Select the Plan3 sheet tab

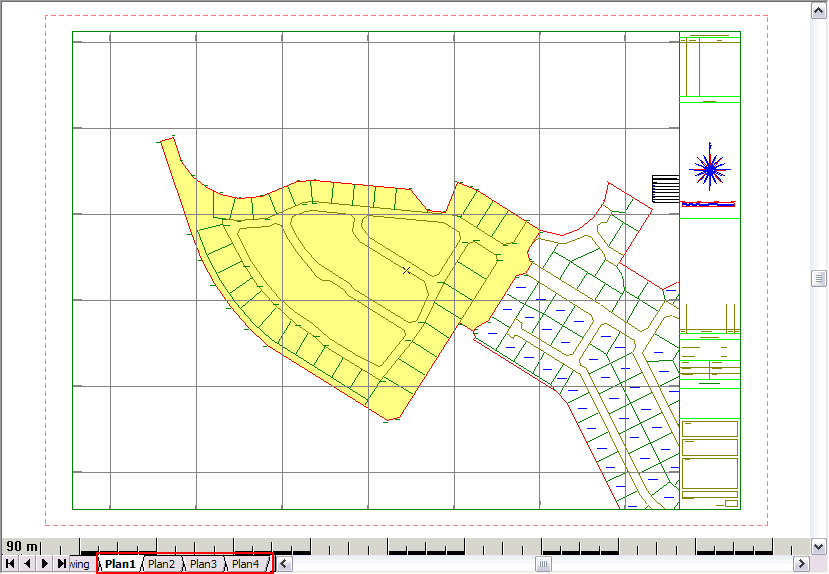pyautogui.click(x=204, y=564)
